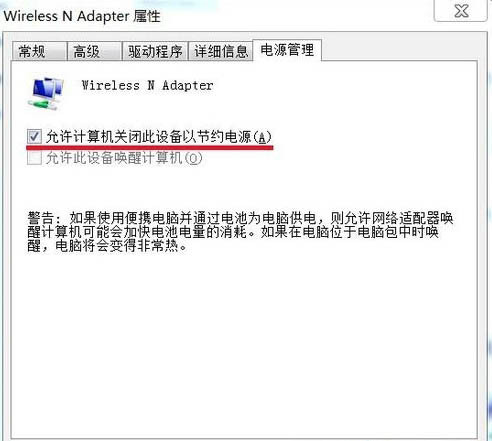This screenshot has width=492, height=441.
Task: Go to the 详细信息 tab
Action: pos(221,51)
